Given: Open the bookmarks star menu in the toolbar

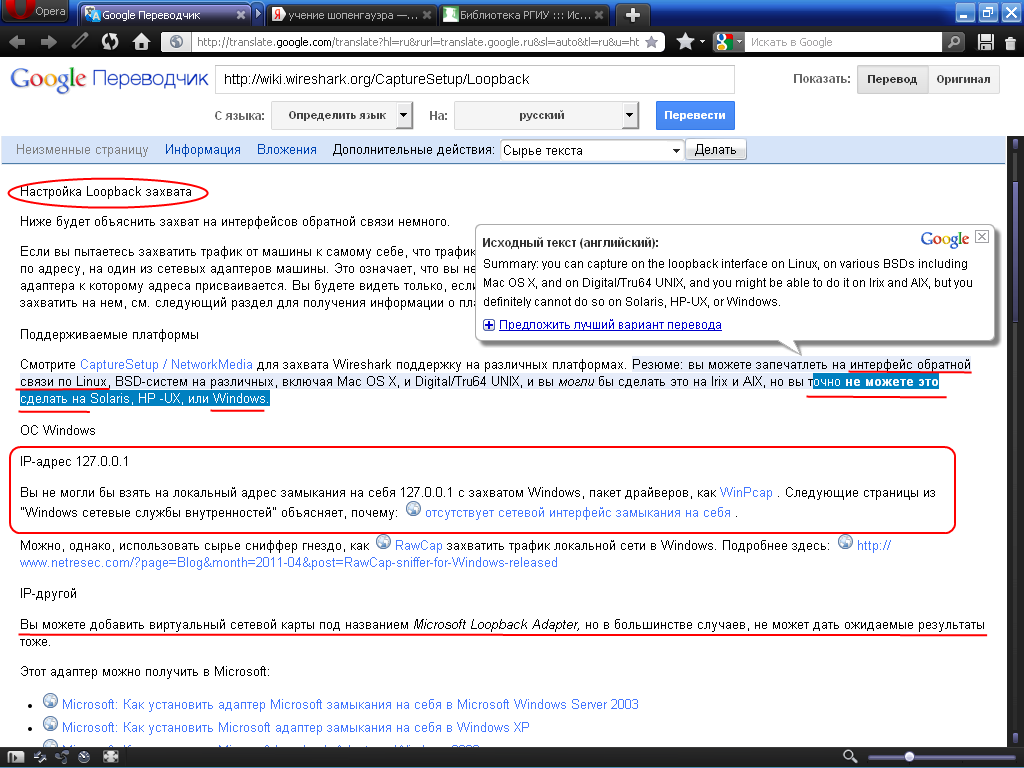Looking at the screenshot, I should pyautogui.click(x=690, y=42).
